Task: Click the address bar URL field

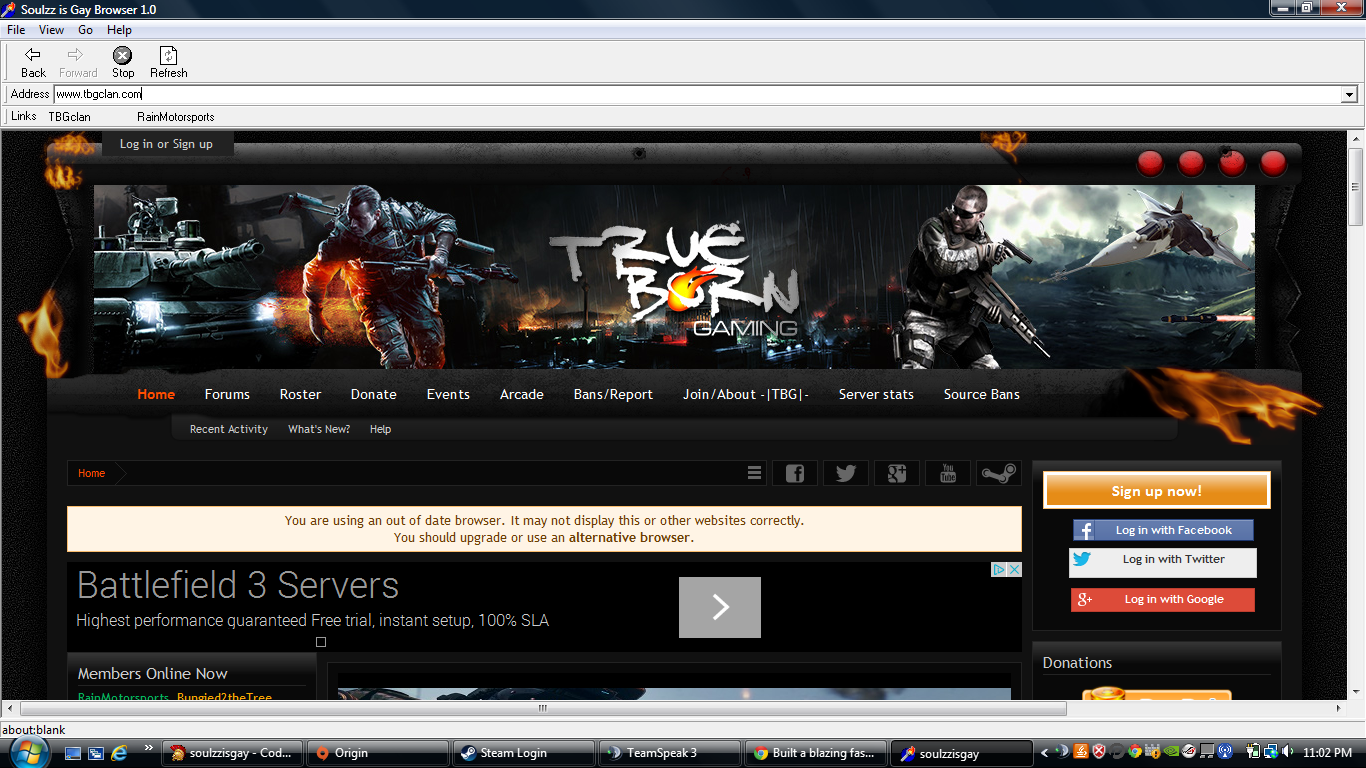Action: 697,94
